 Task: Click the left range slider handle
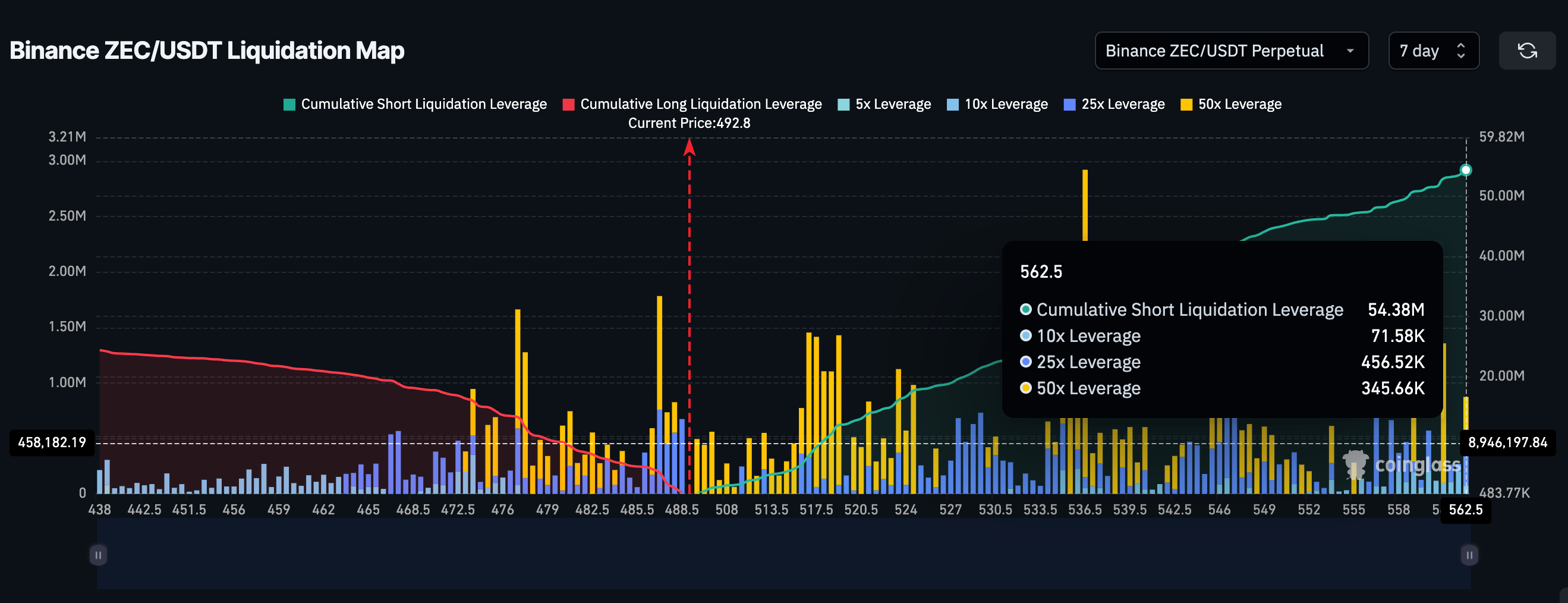(98, 555)
